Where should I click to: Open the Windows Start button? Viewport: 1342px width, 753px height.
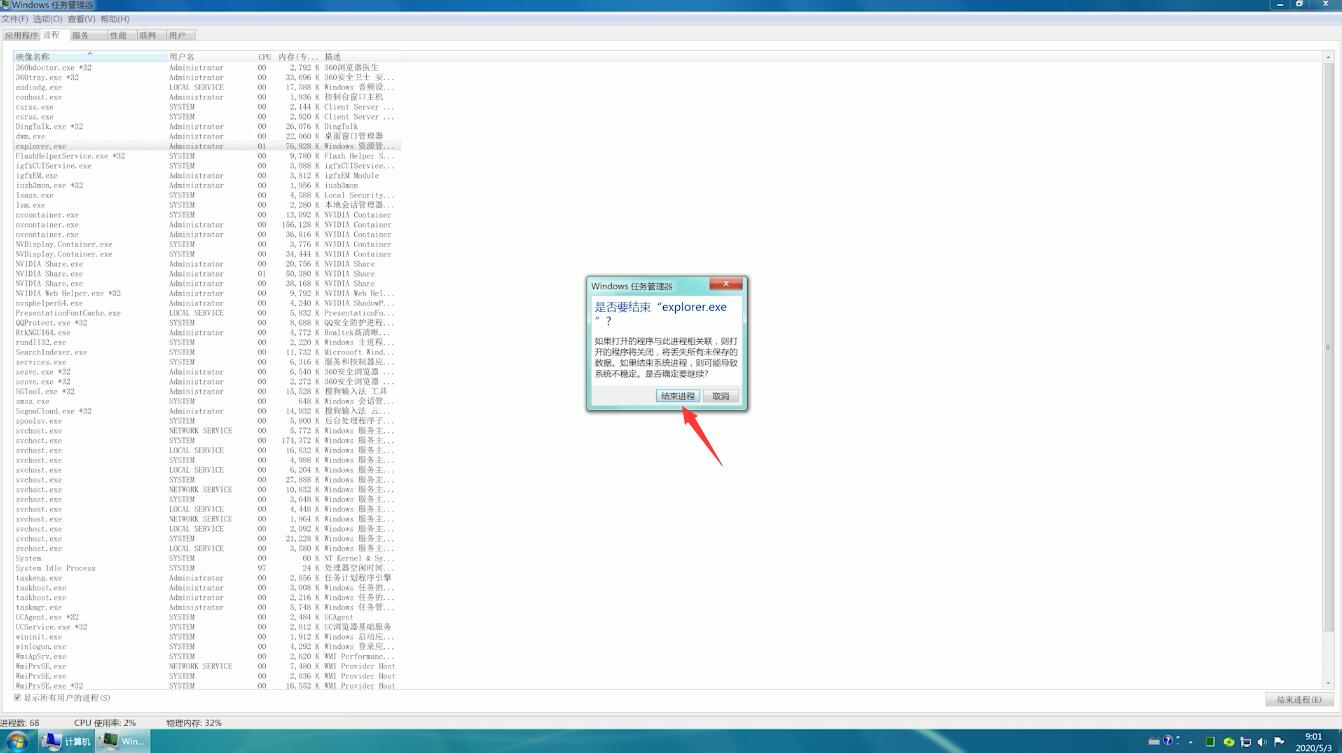[17, 741]
